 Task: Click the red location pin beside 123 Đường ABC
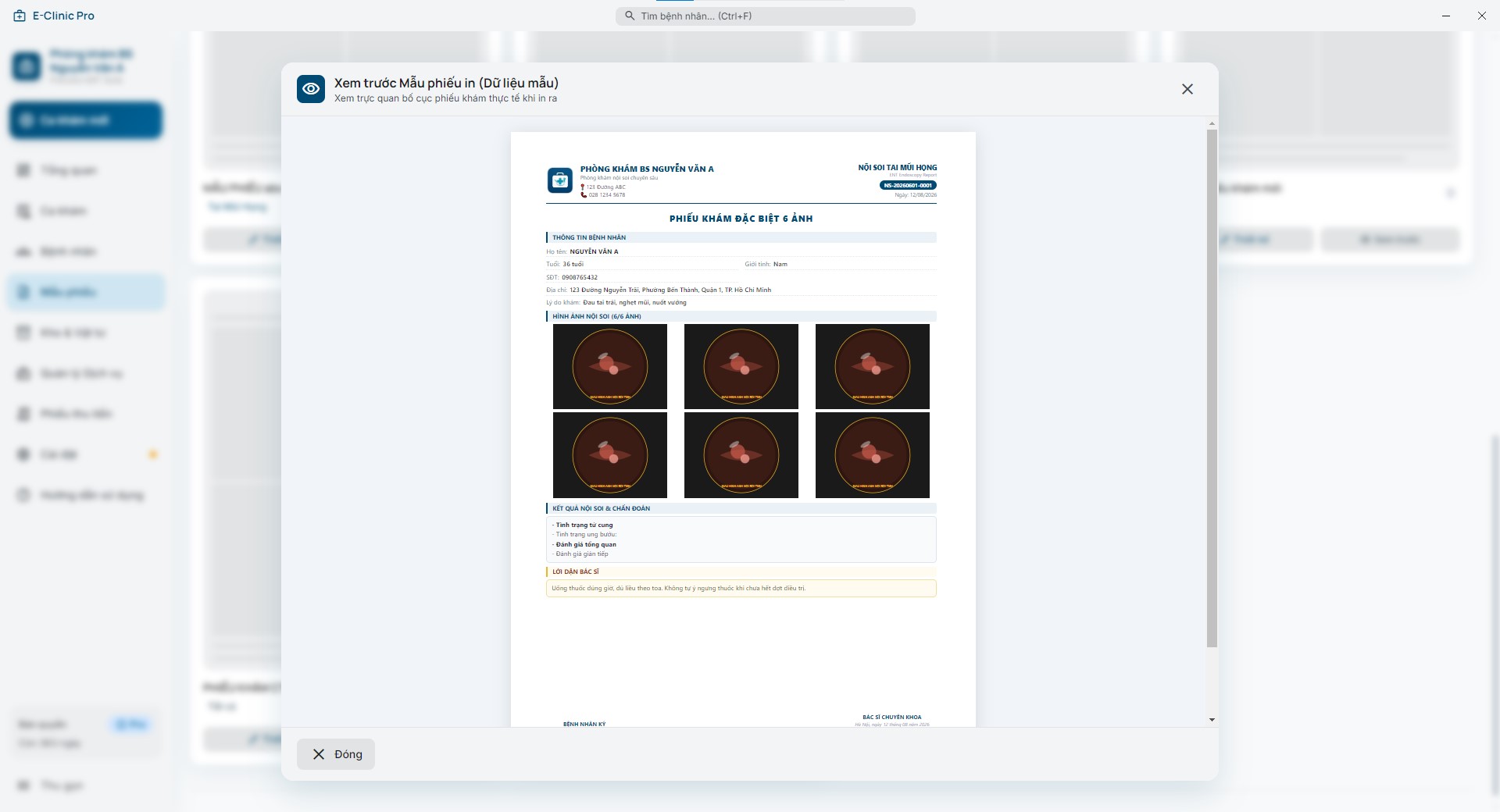click(583, 187)
